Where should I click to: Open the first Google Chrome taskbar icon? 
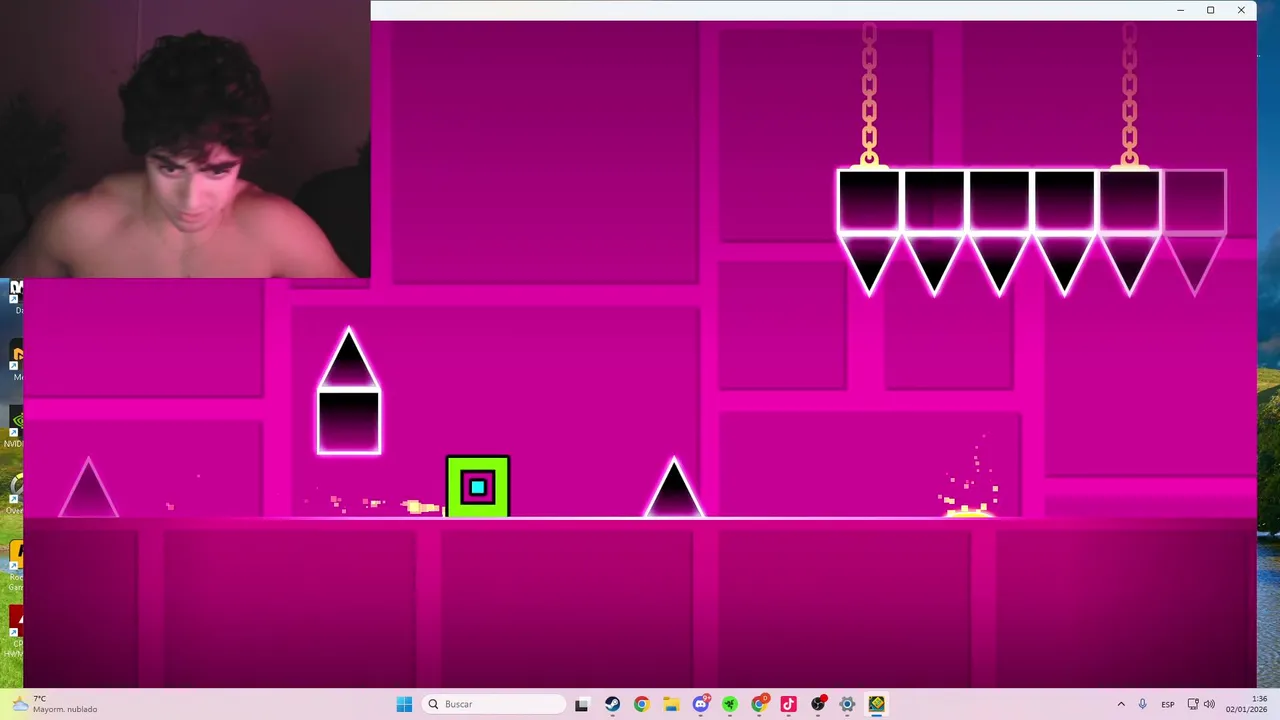641,704
